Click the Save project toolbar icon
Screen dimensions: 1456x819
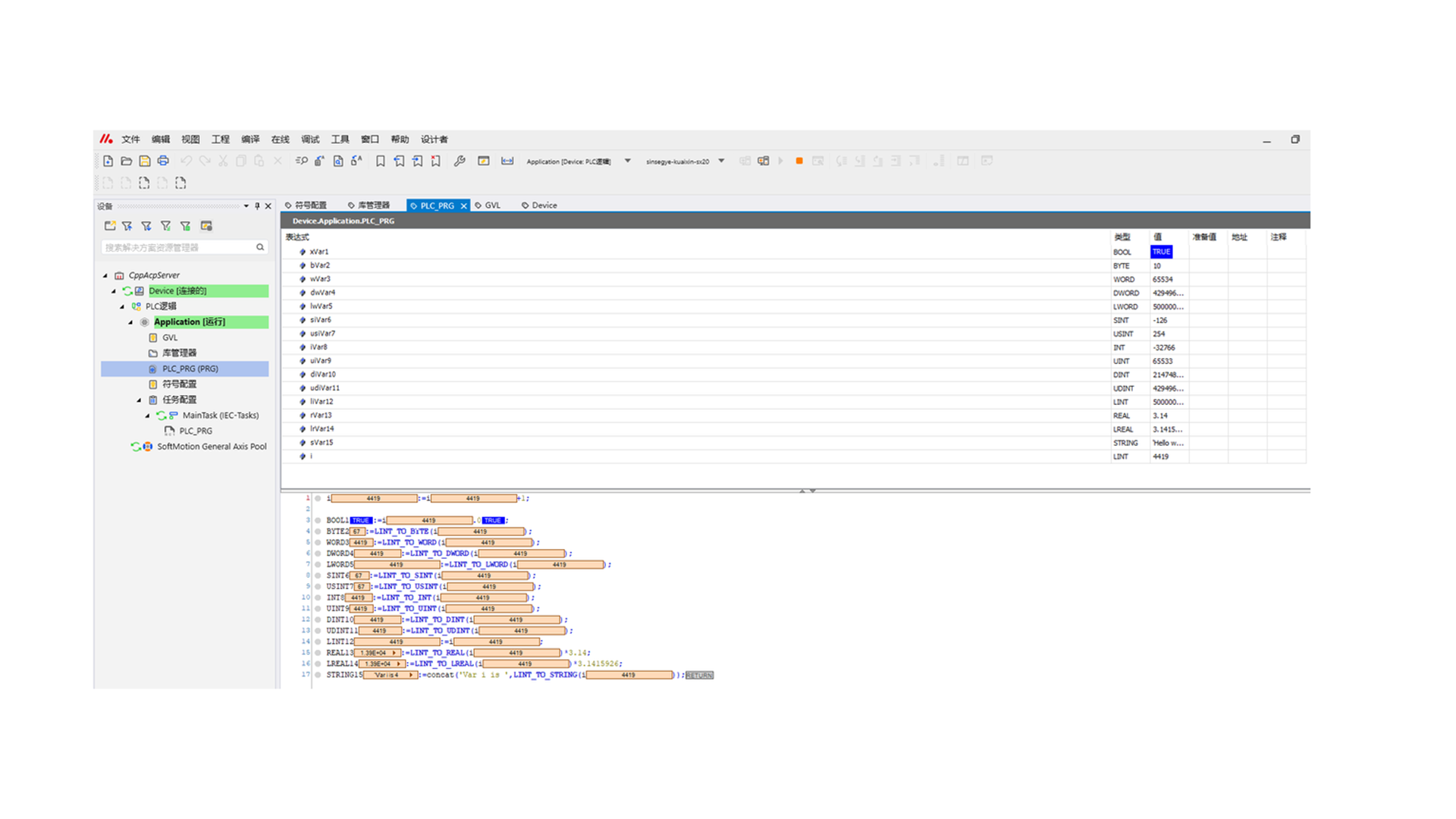pos(145,161)
